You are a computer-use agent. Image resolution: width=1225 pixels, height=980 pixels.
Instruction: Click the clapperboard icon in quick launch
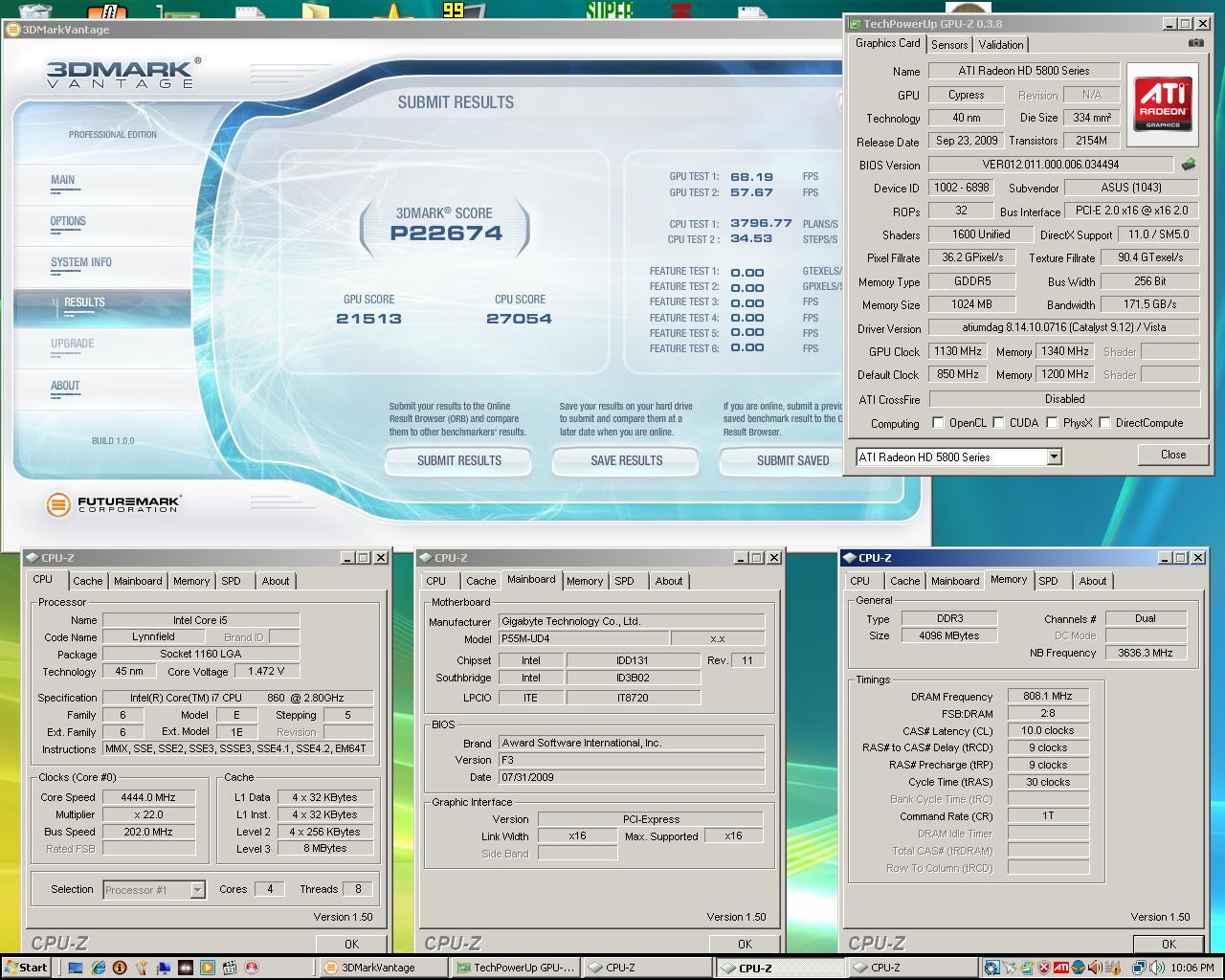(230, 969)
